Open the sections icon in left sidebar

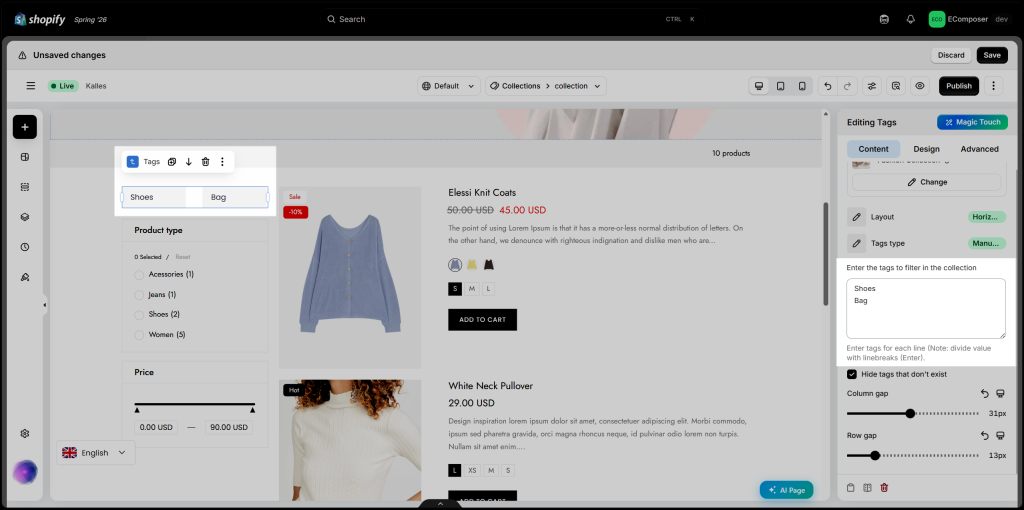click(25, 187)
